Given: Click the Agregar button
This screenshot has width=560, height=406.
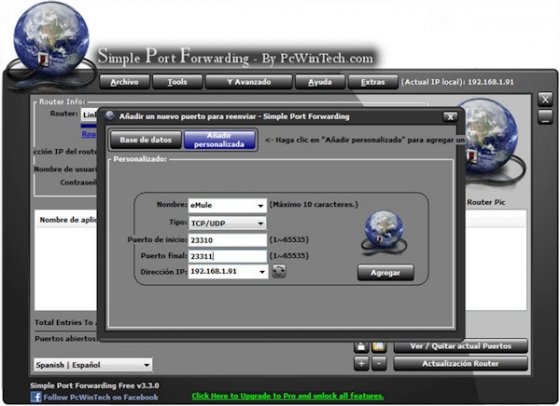Looking at the screenshot, I should (x=385, y=272).
